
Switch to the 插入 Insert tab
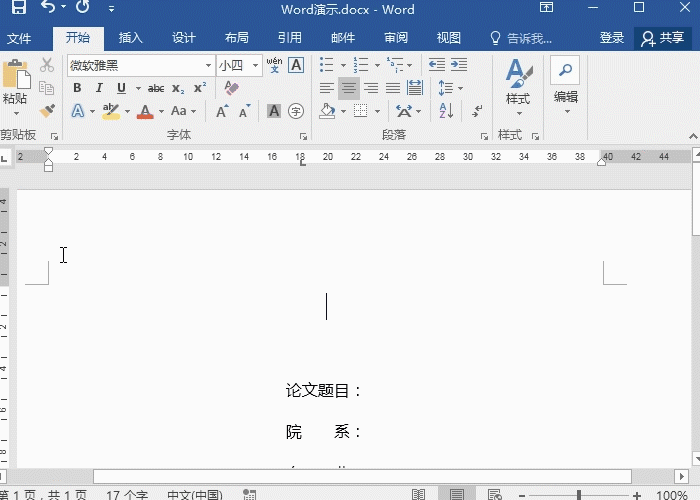130,38
